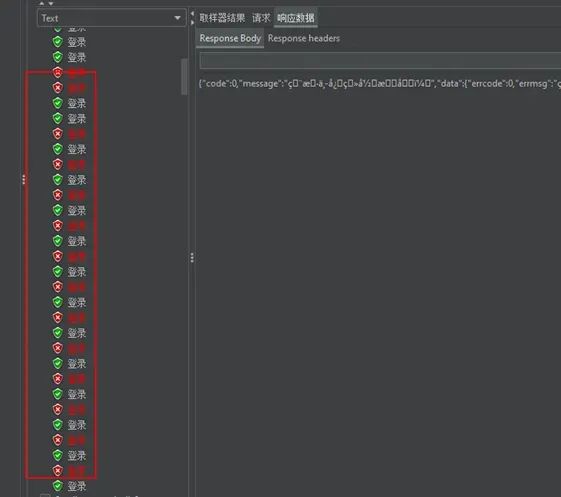Screen dimensions: 561x497
Task: Switch to the 取样器结果 tab
Action: (x=222, y=18)
